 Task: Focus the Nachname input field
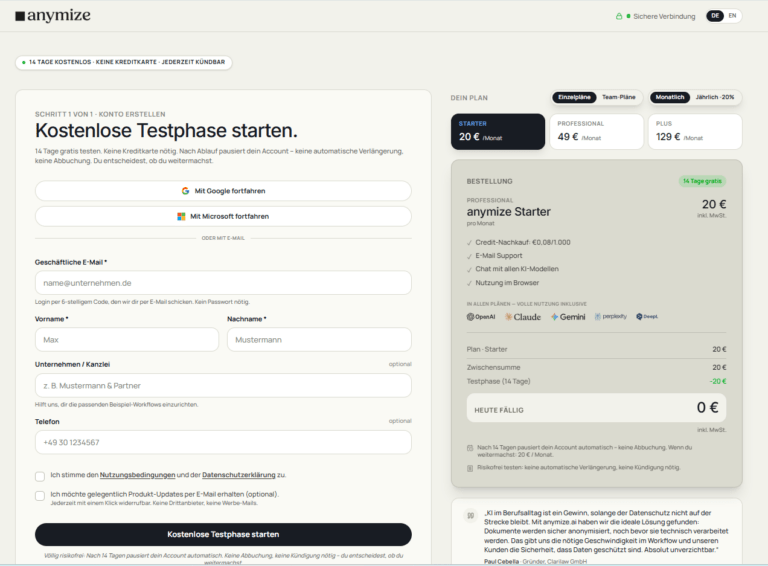(319, 340)
